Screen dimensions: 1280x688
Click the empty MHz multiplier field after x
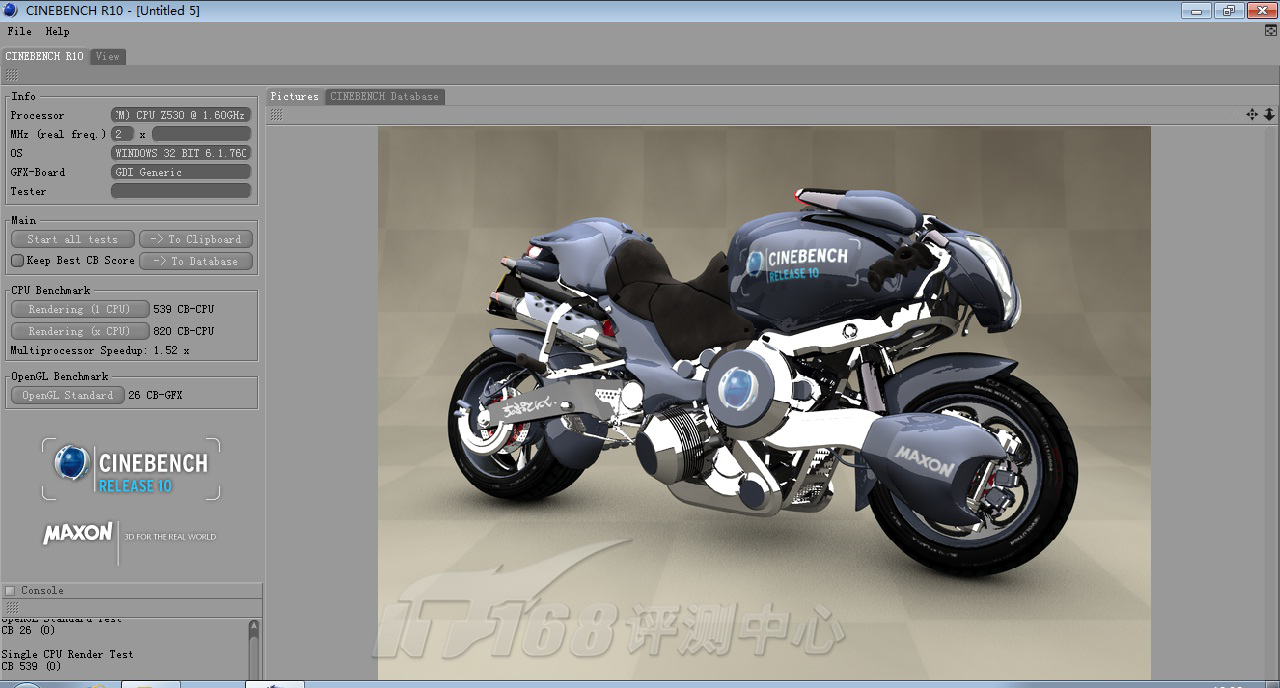click(x=201, y=133)
